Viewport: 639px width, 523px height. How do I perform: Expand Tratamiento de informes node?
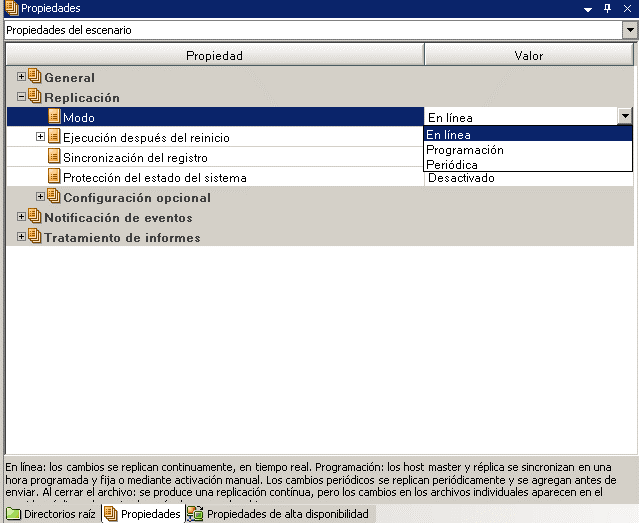point(21,236)
